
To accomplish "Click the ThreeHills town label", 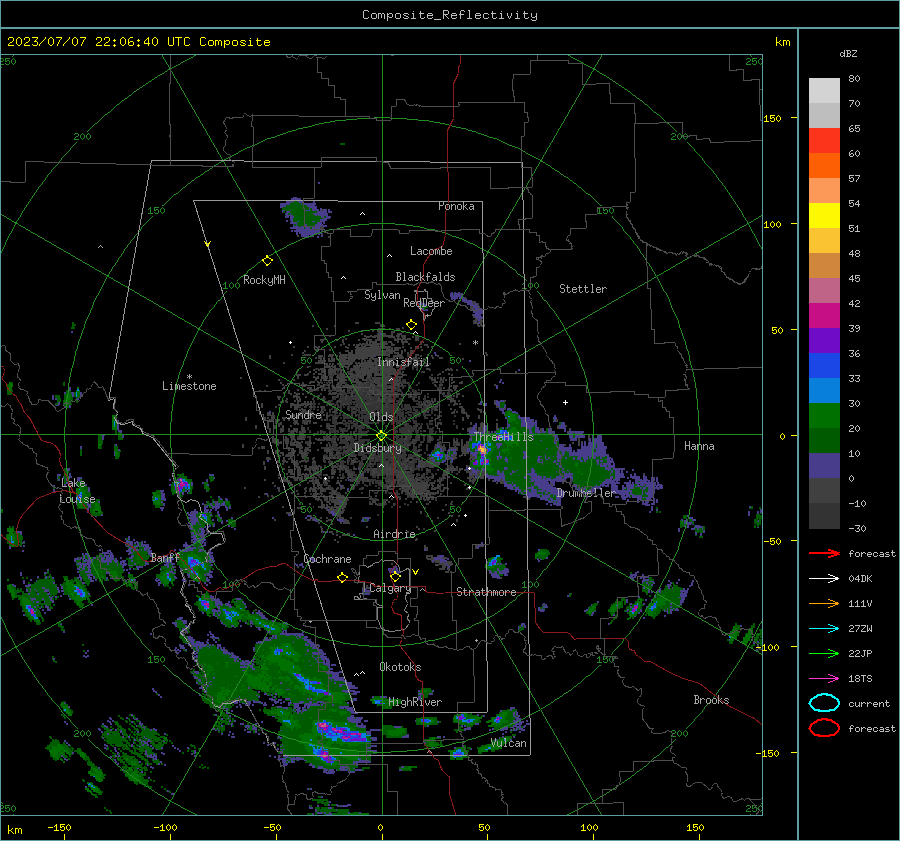I will 503,437.
